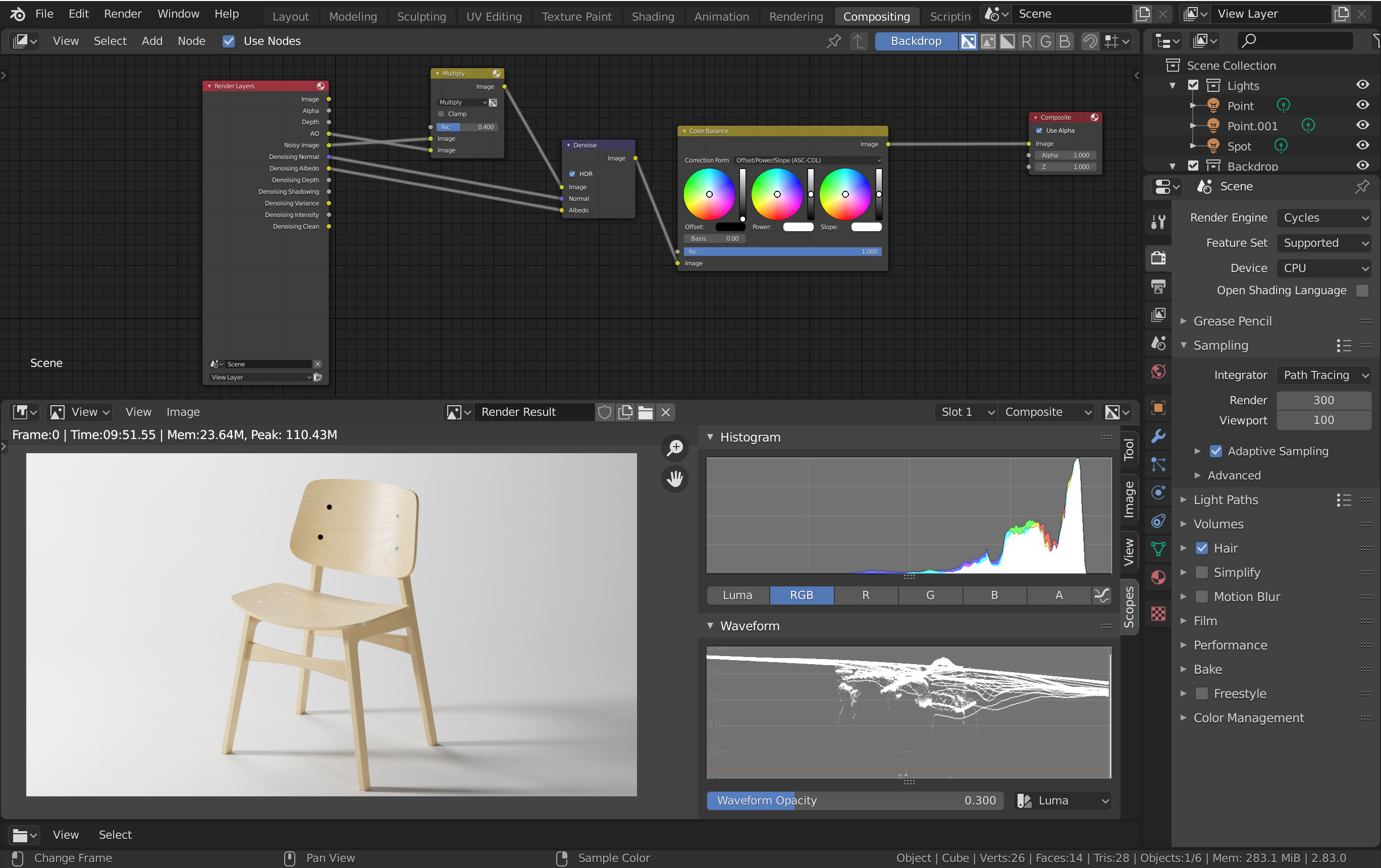Disable the Adaptive Sampling checkbox

pos(1215,451)
